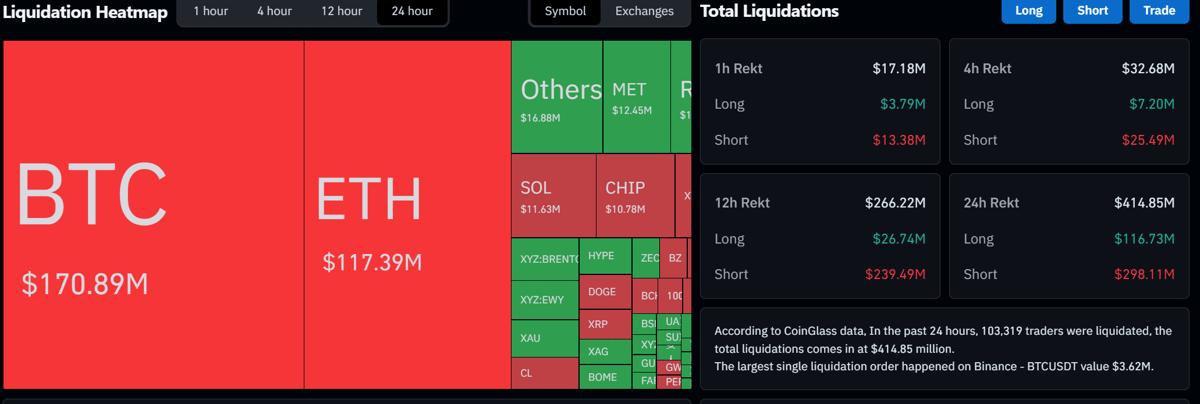1200x404 pixels.
Task: Choose the 12 hour timeframe
Action: (x=342, y=12)
